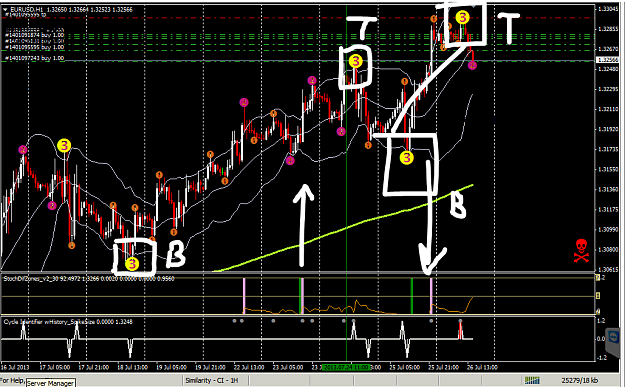Screen dimensions: 625x387
Task: Click the 25279/18 kb traffic indicator
Action: (x=580, y=380)
